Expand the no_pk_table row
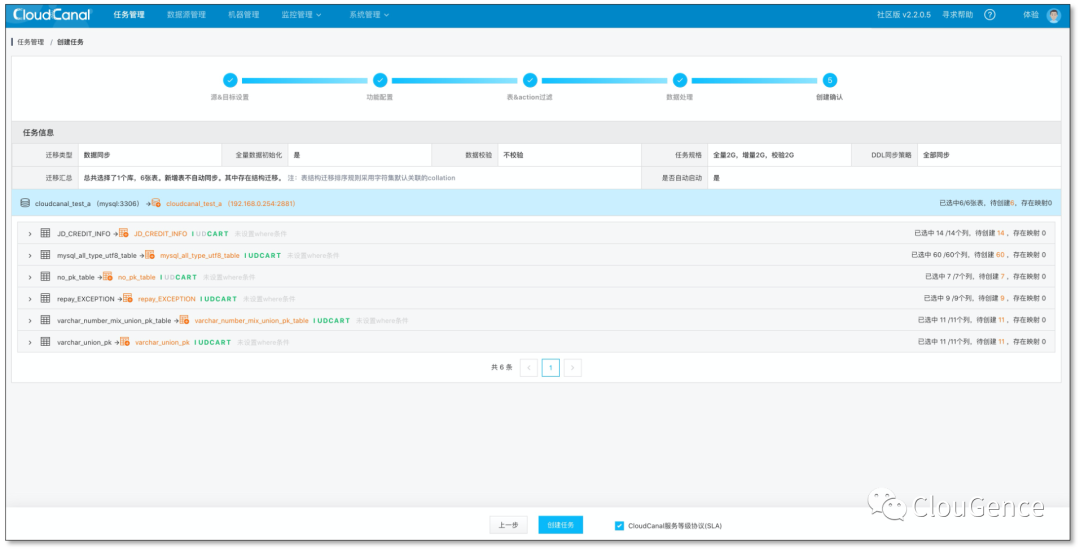The image size is (1080, 552). click(x=30, y=278)
